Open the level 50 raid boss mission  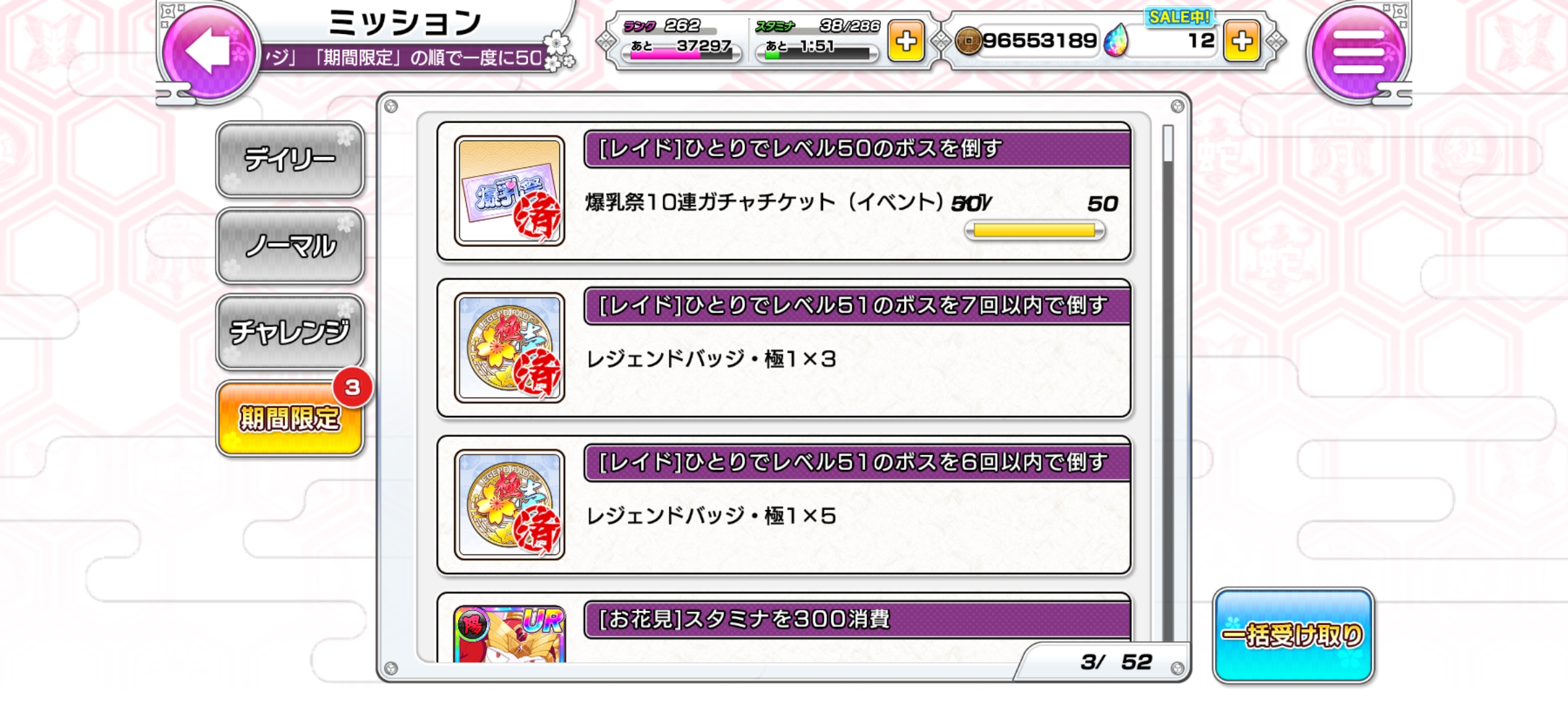pyautogui.click(x=784, y=191)
